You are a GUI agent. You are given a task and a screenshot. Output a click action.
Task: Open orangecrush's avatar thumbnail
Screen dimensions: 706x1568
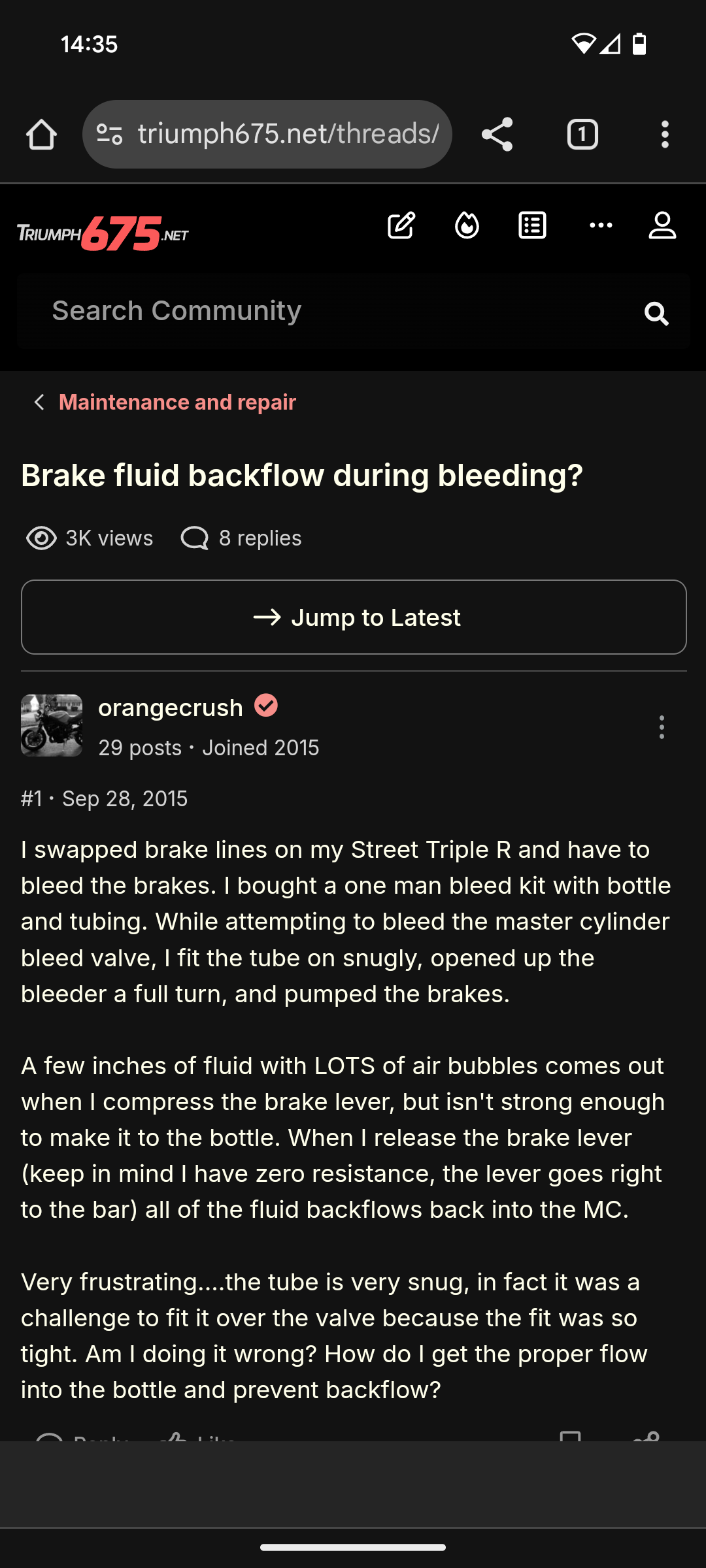[x=52, y=725]
